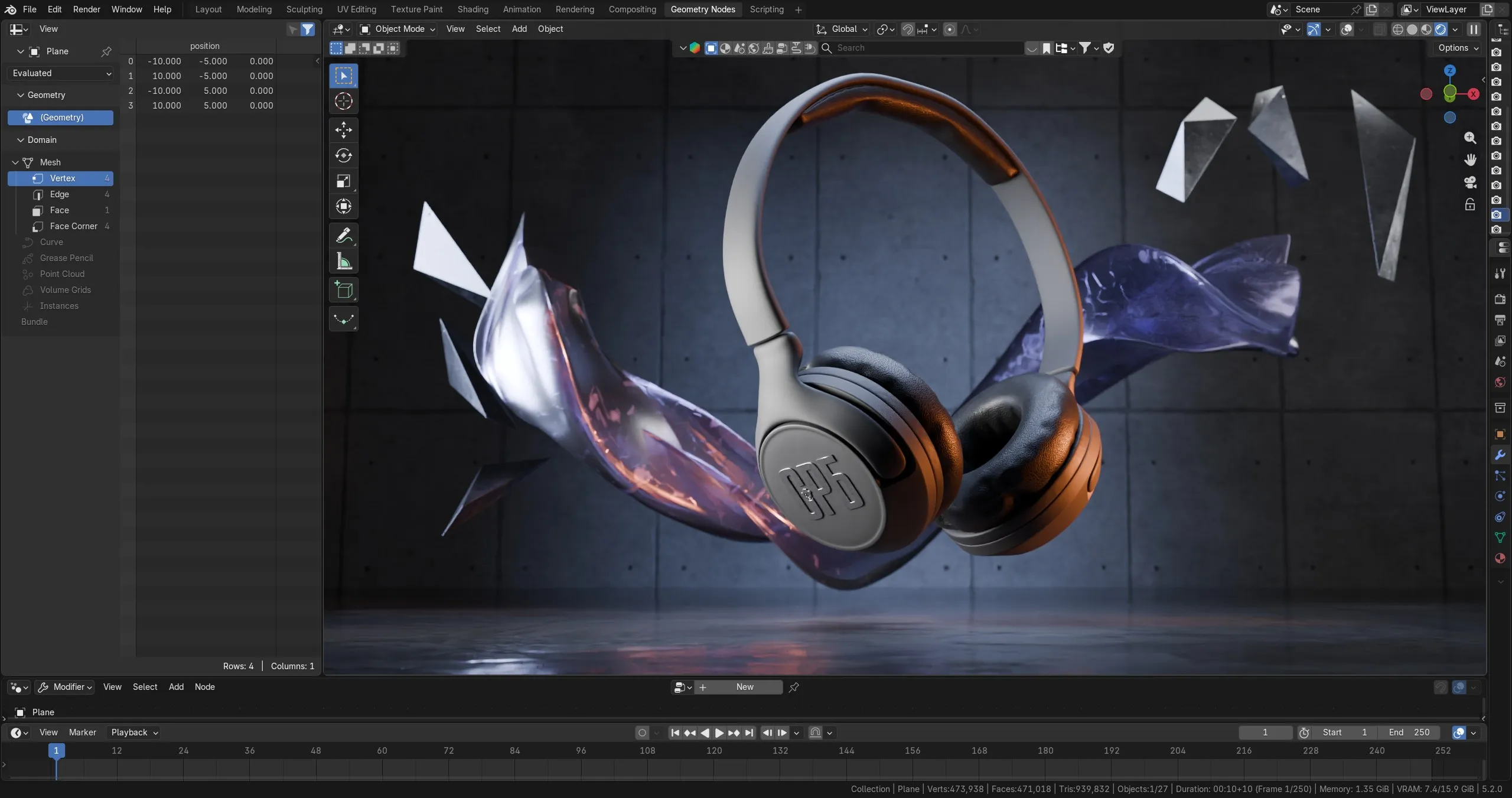
Task: Toggle viewport overlays display
Action: 1347,29
